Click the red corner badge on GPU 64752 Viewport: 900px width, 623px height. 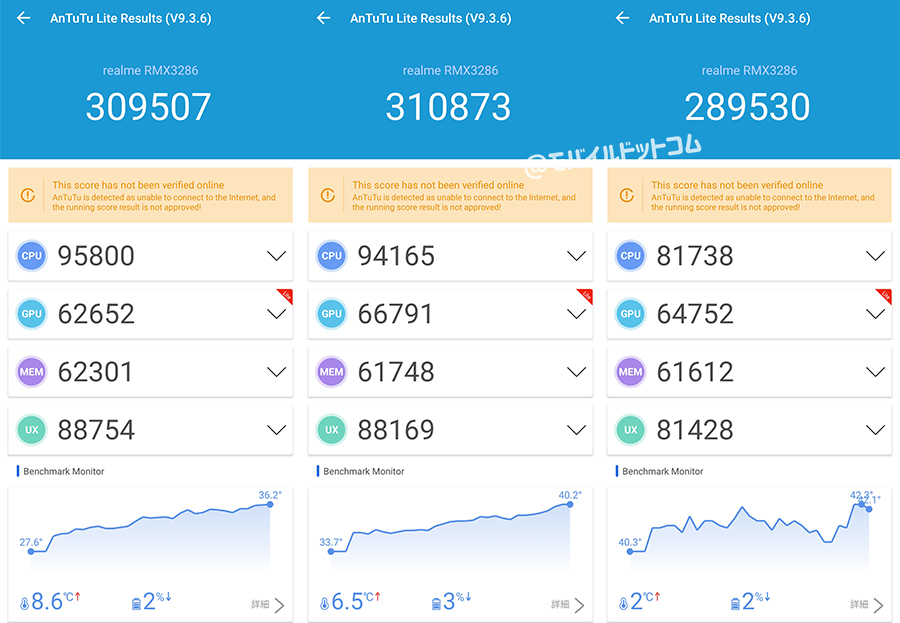tap(883, 296)
